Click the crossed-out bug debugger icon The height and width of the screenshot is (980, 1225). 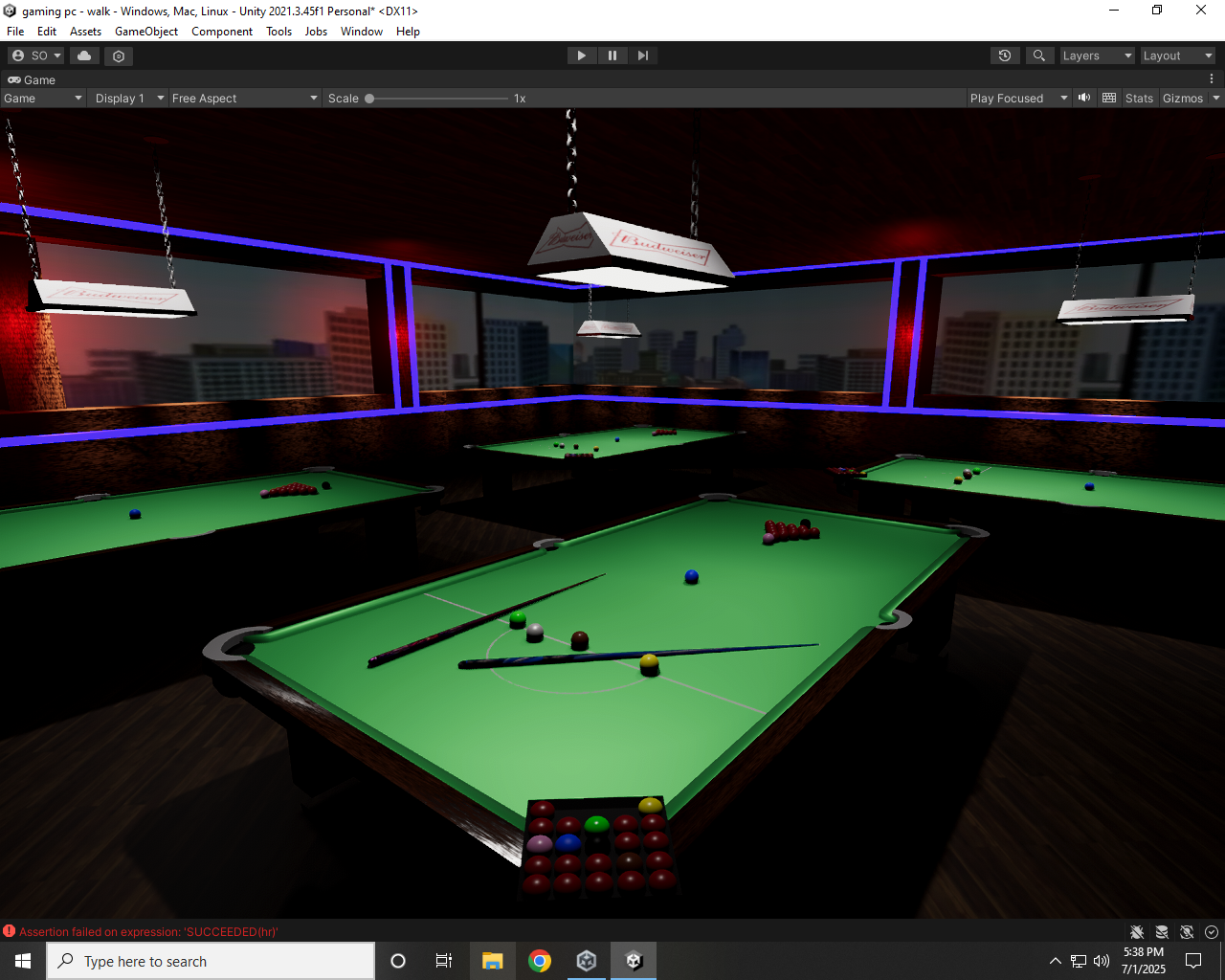tap(1137, 932)
